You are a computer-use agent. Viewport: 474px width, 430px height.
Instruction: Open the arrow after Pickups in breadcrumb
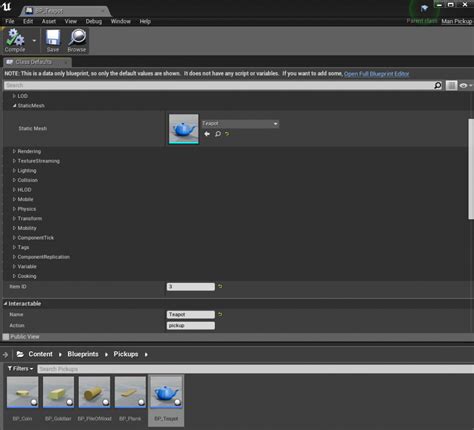point(146,355)
